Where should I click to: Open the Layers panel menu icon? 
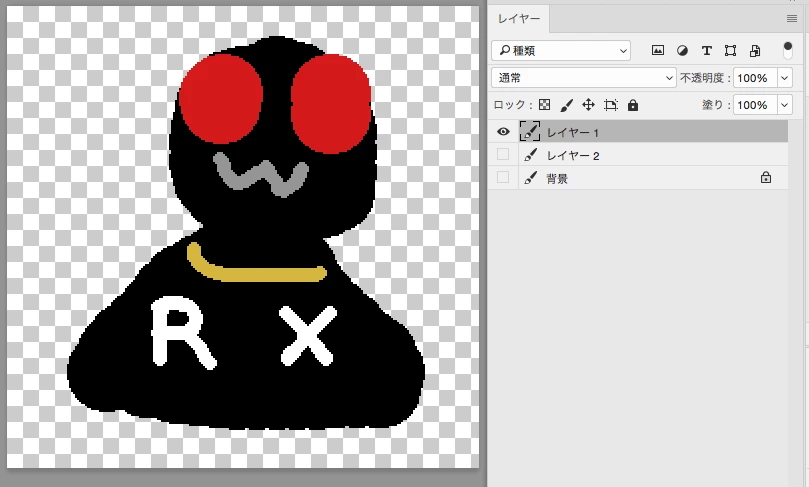click(791, 19)
